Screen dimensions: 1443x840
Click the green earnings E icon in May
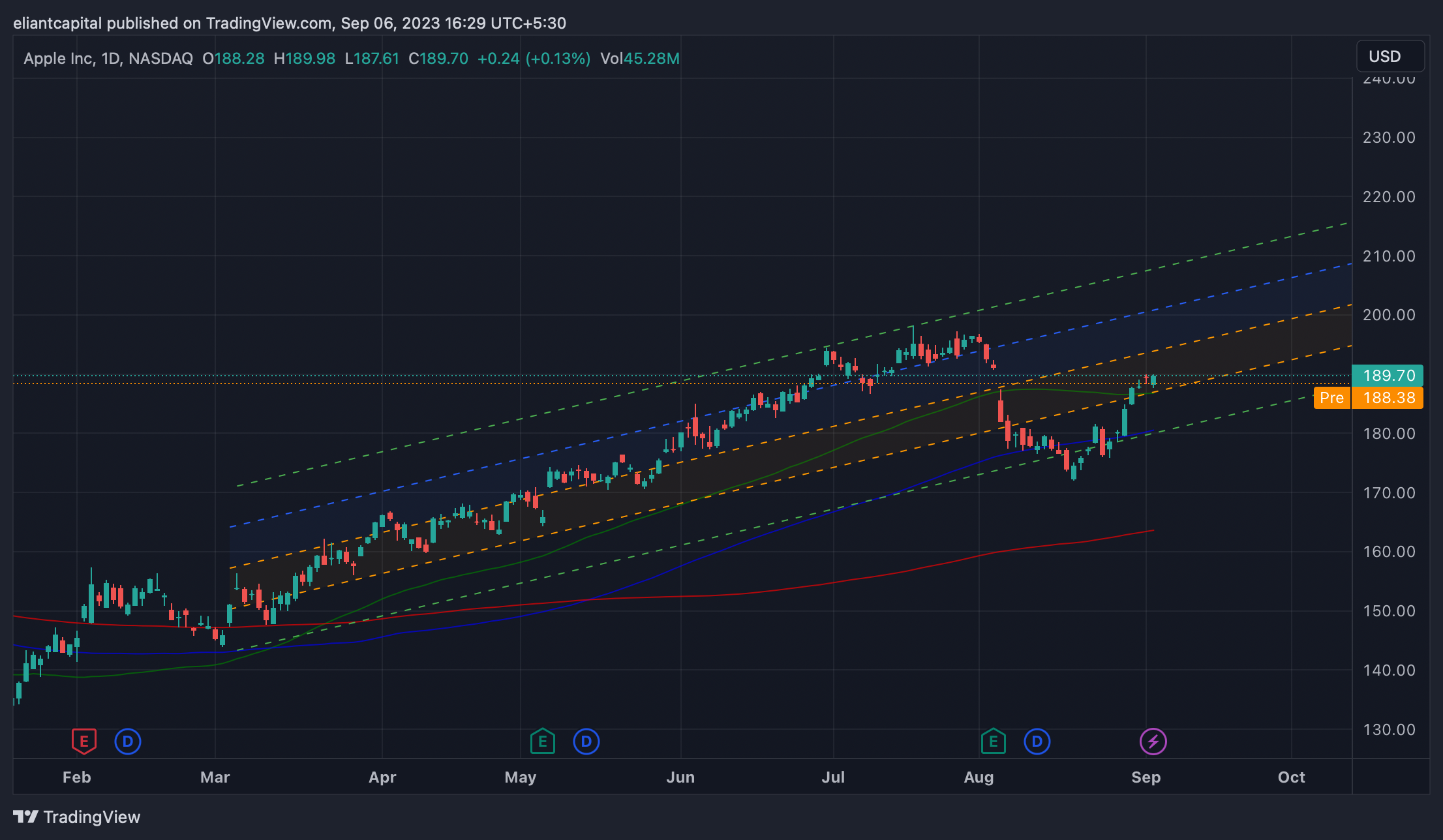pos(542,742)
